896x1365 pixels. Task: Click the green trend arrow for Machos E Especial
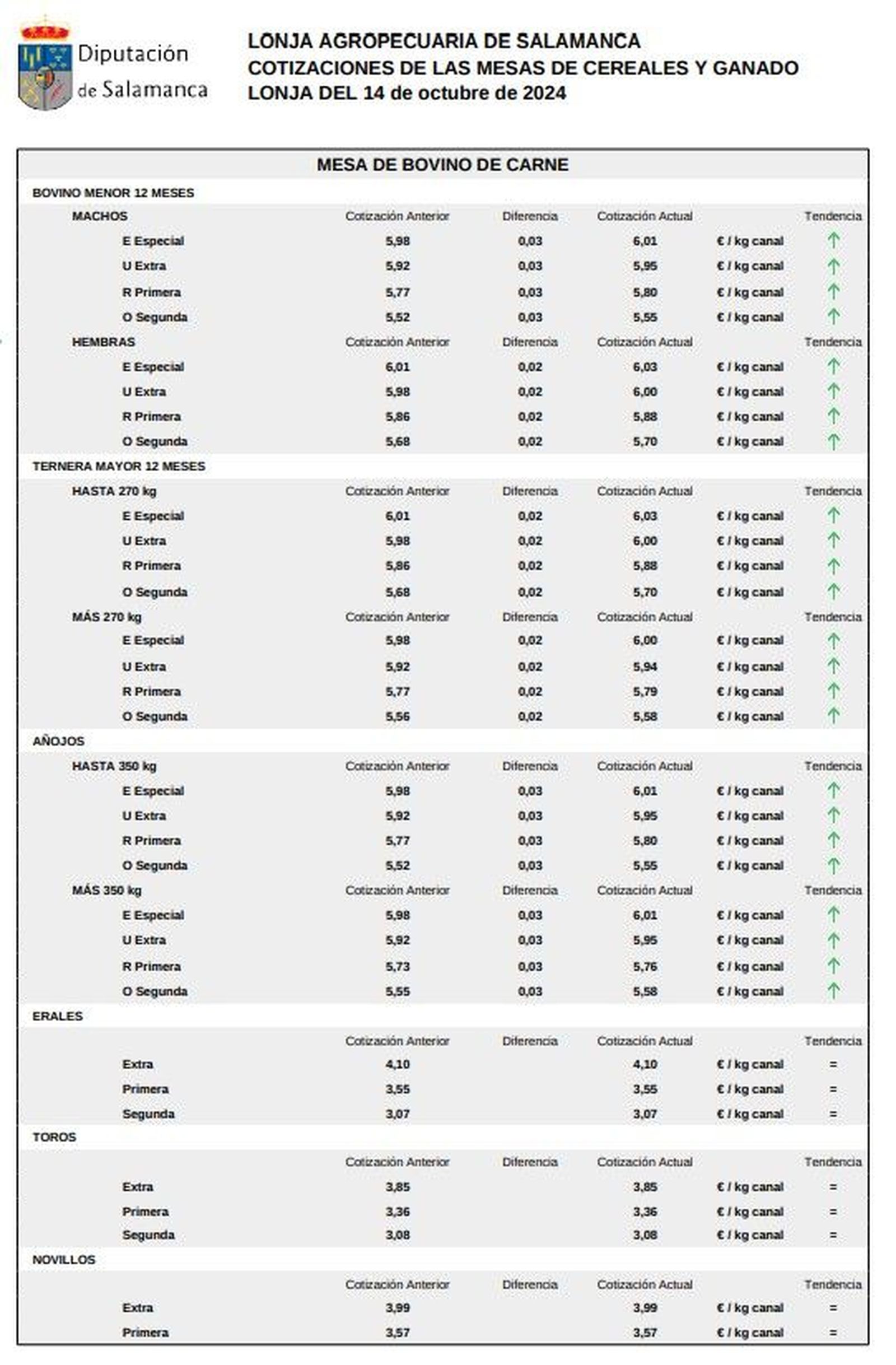pos(833,241)
